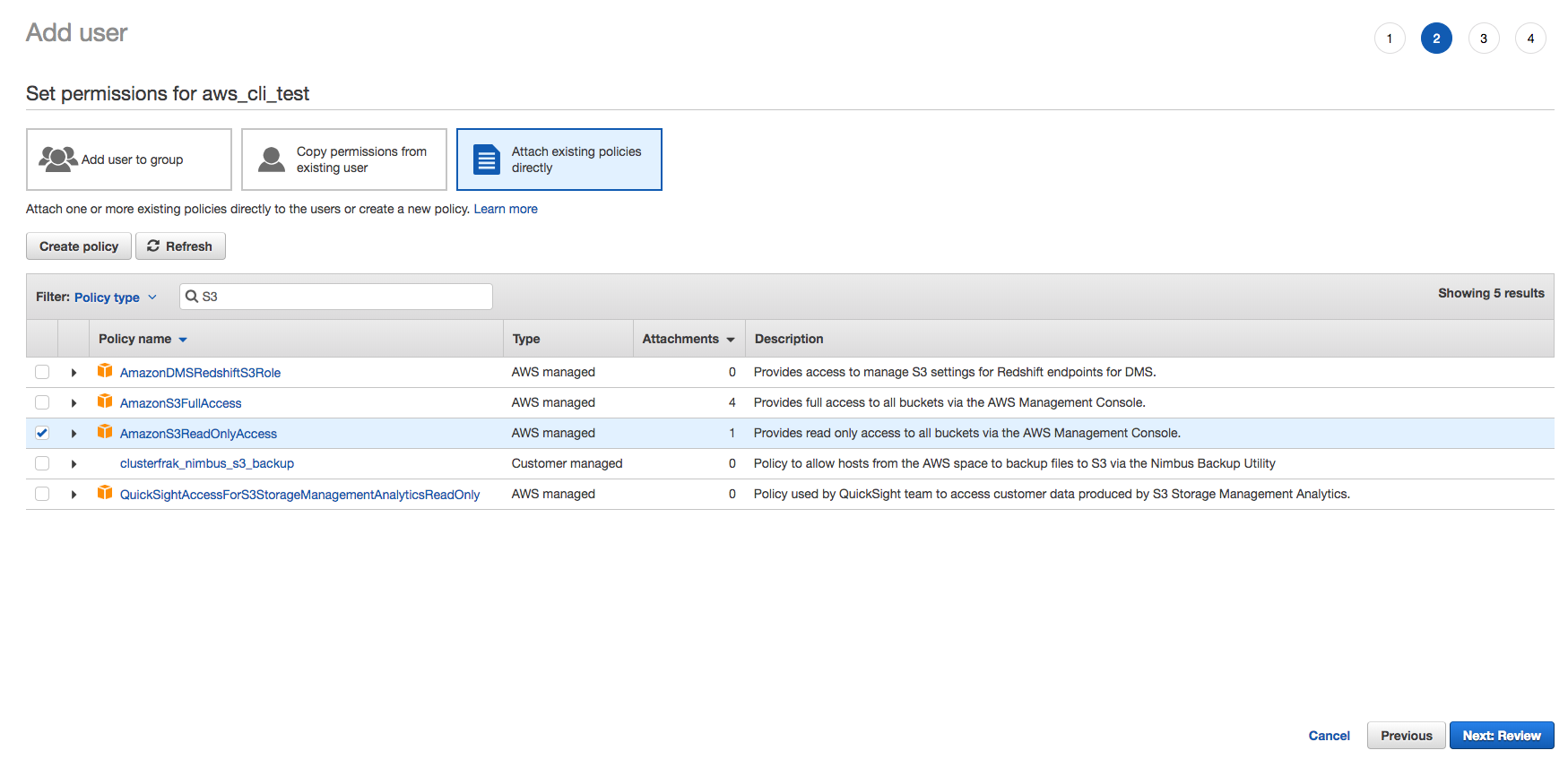1568x759 pixels.
Task: Click the AmazonS3ReadOnlyAccess policy cube icon
Action: pyautogui.click(x=105, y=432)
